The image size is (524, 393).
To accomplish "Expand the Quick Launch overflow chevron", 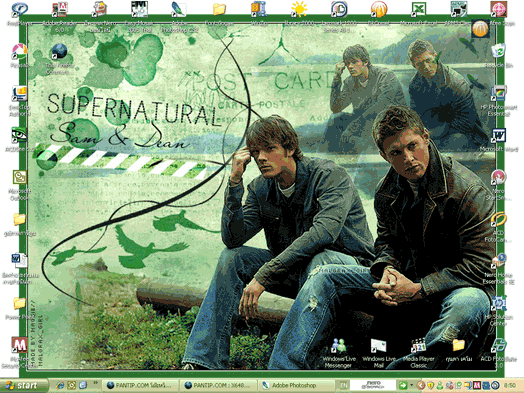I will pyautogui.click(x=95, y=383).
